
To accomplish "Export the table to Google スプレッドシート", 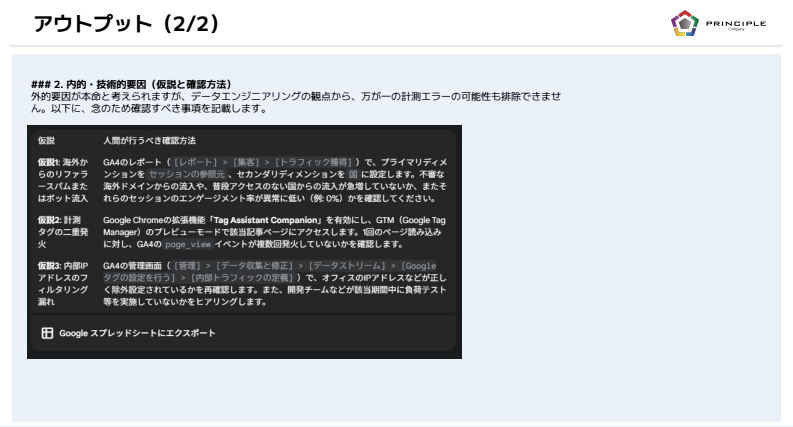I will 128,333.
